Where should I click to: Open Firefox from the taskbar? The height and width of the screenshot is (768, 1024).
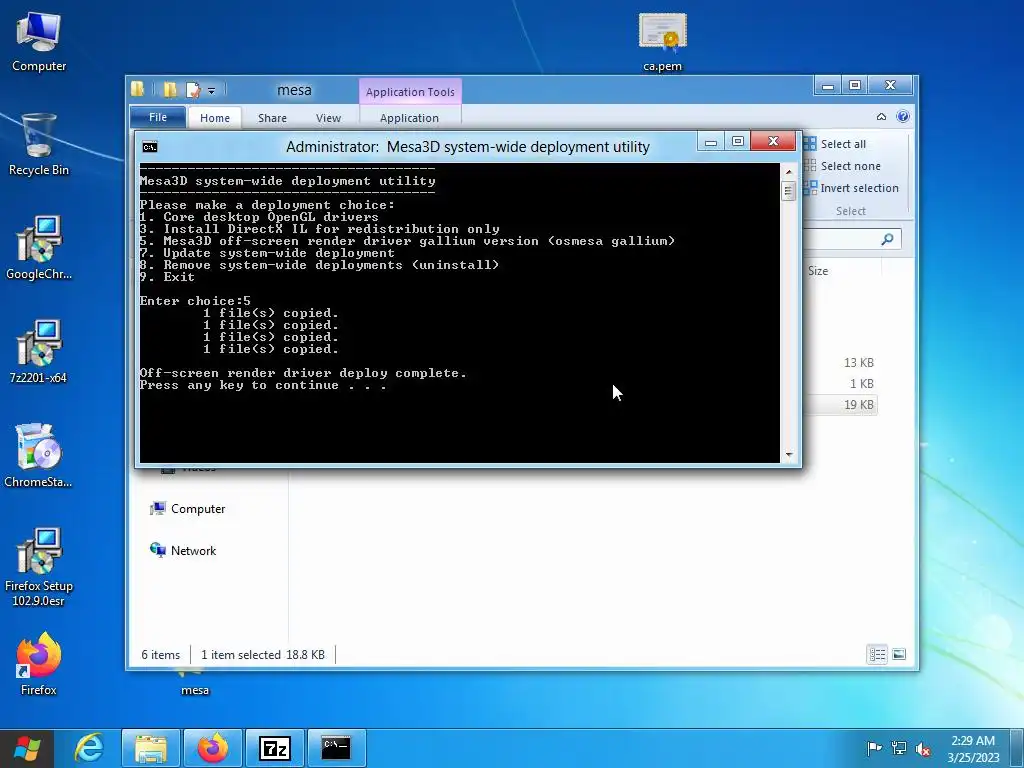point(213,748)
